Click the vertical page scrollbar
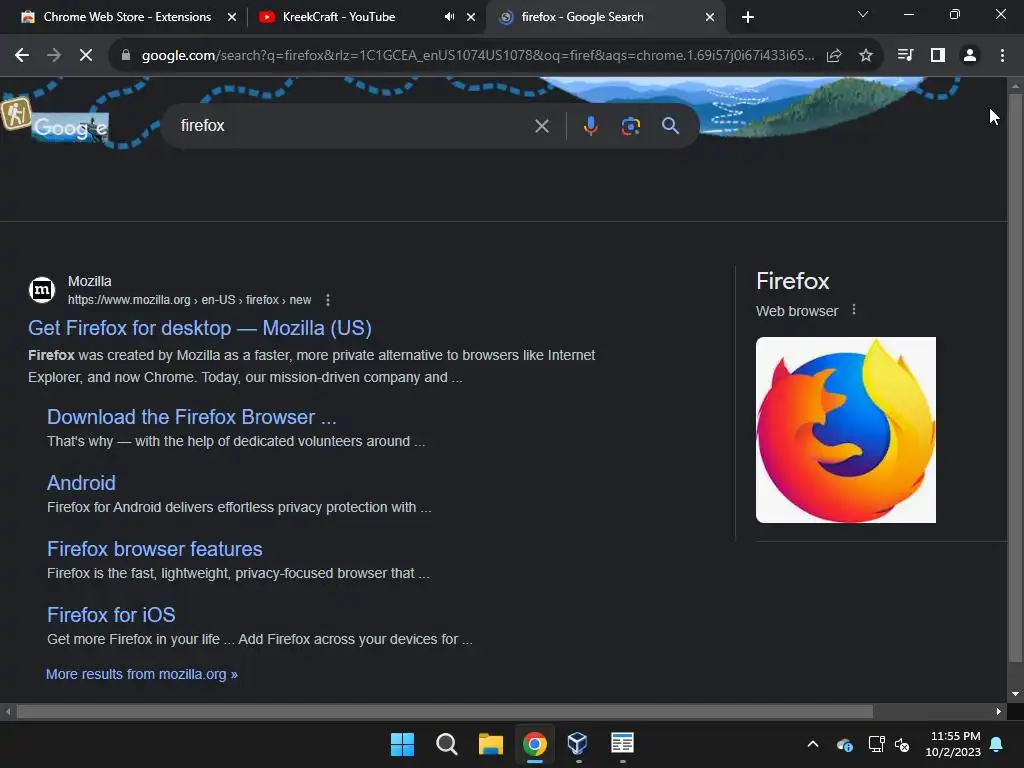Viewport: 1024px width, 768px height. coord(1015,377)
